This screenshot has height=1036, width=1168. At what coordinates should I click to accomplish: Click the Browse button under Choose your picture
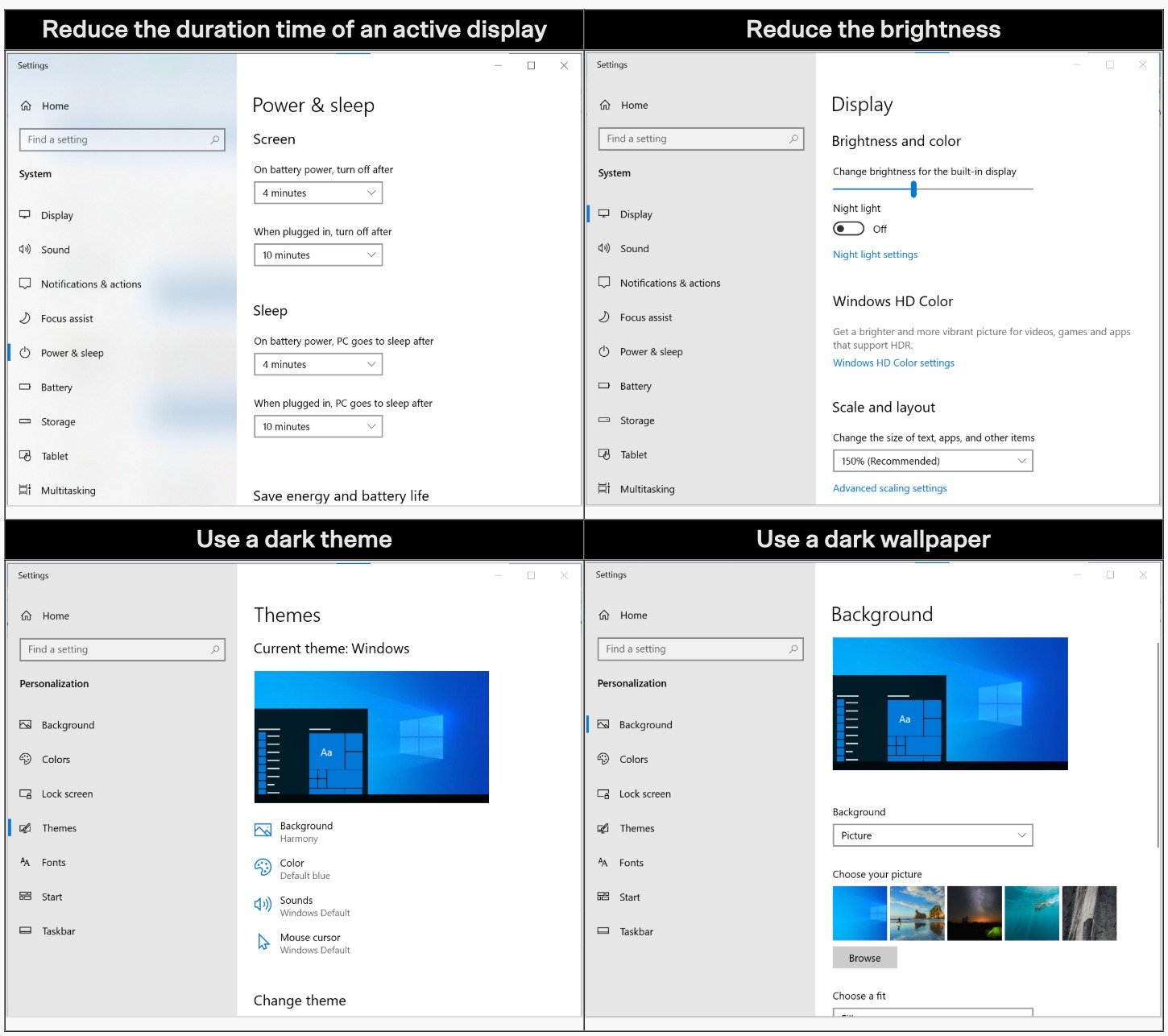point(864,958)
